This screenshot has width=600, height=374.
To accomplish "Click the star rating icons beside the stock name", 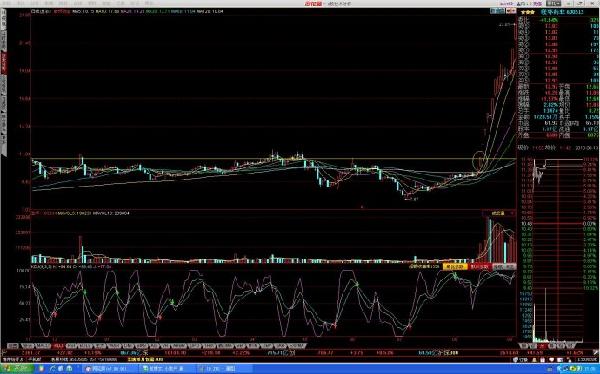I will 528,12.
